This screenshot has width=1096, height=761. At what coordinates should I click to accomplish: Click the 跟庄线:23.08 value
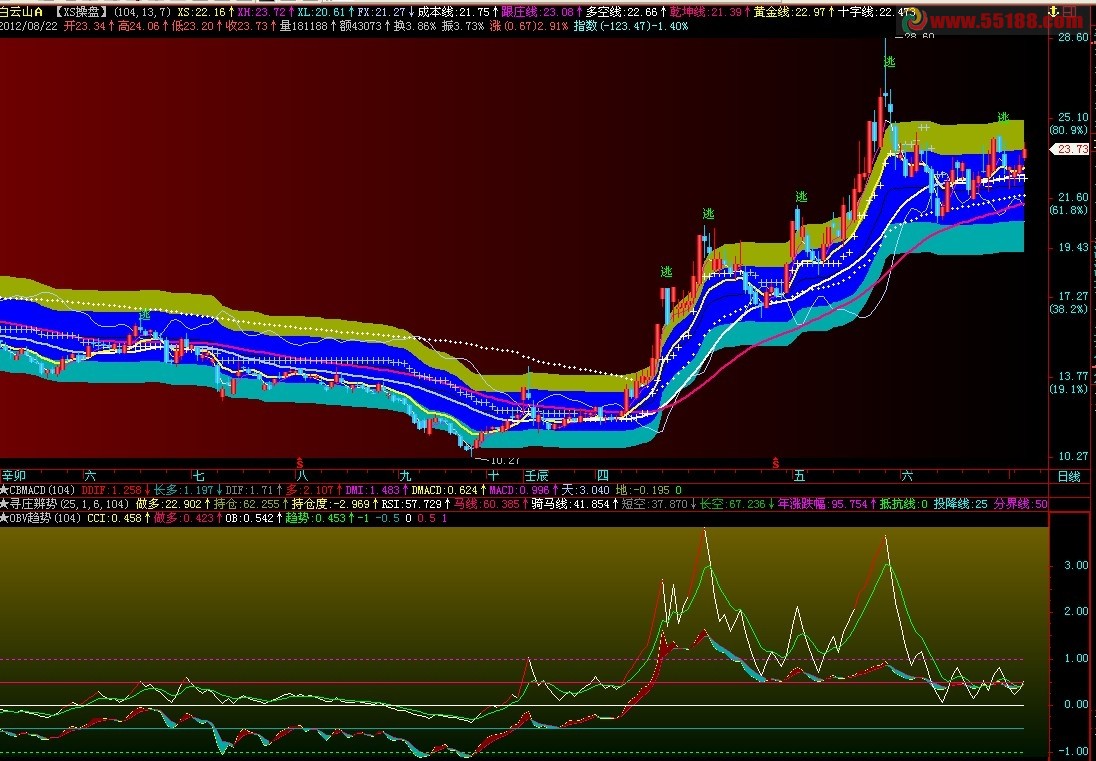point(537,12)
